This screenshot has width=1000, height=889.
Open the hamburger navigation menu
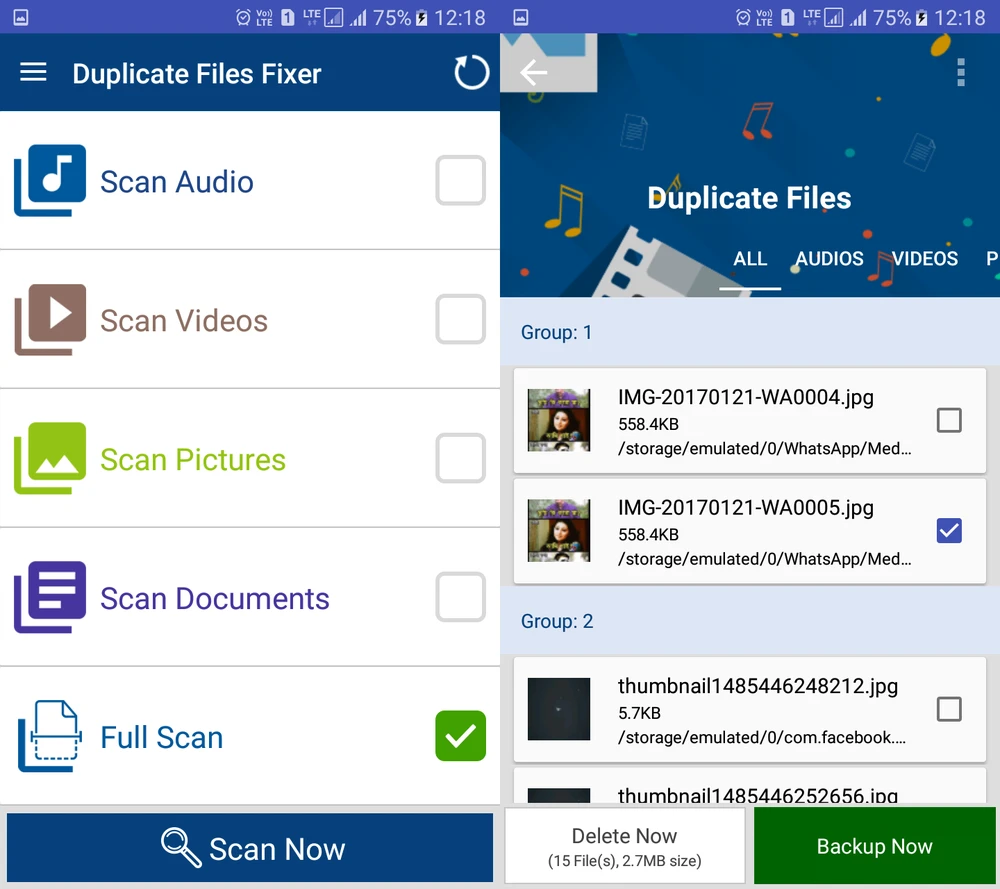click(x=34, y=73)
